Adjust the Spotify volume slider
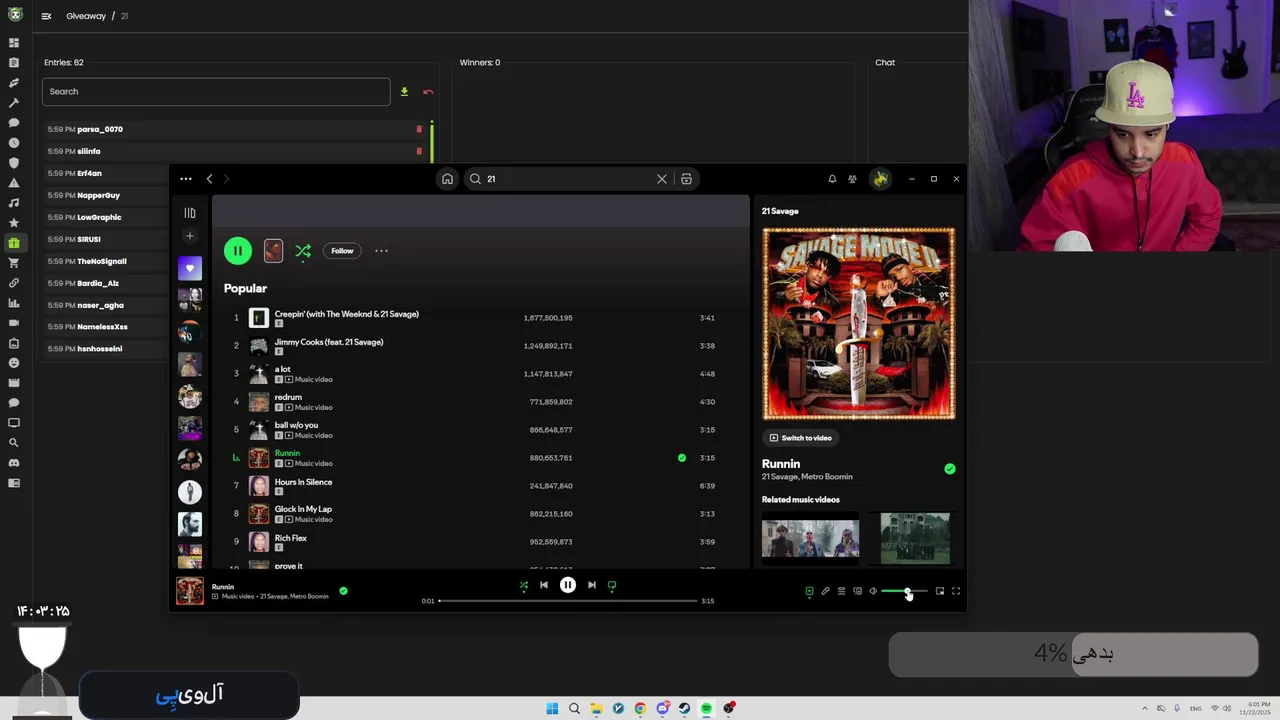1280x720 pixels. (905, 591)
